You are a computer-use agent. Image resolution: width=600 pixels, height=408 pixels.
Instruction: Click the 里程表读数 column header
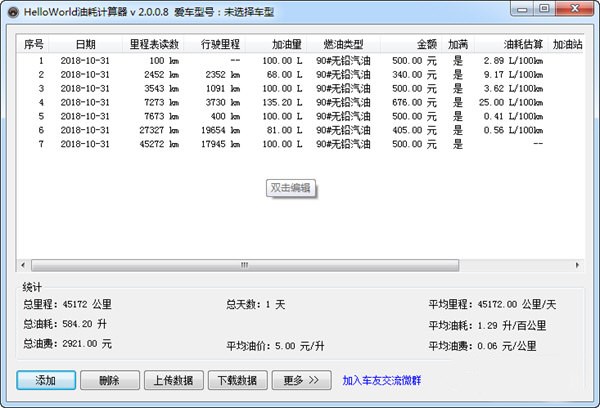(153, 44)
